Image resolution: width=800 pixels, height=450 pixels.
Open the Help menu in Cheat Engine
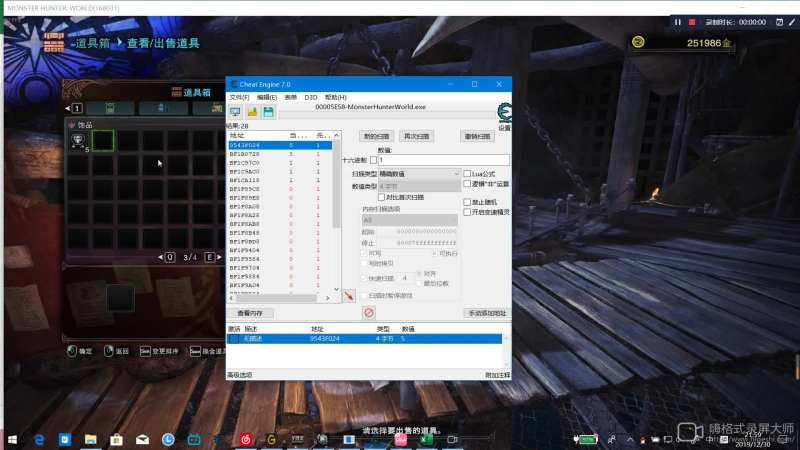pos(336,97)
